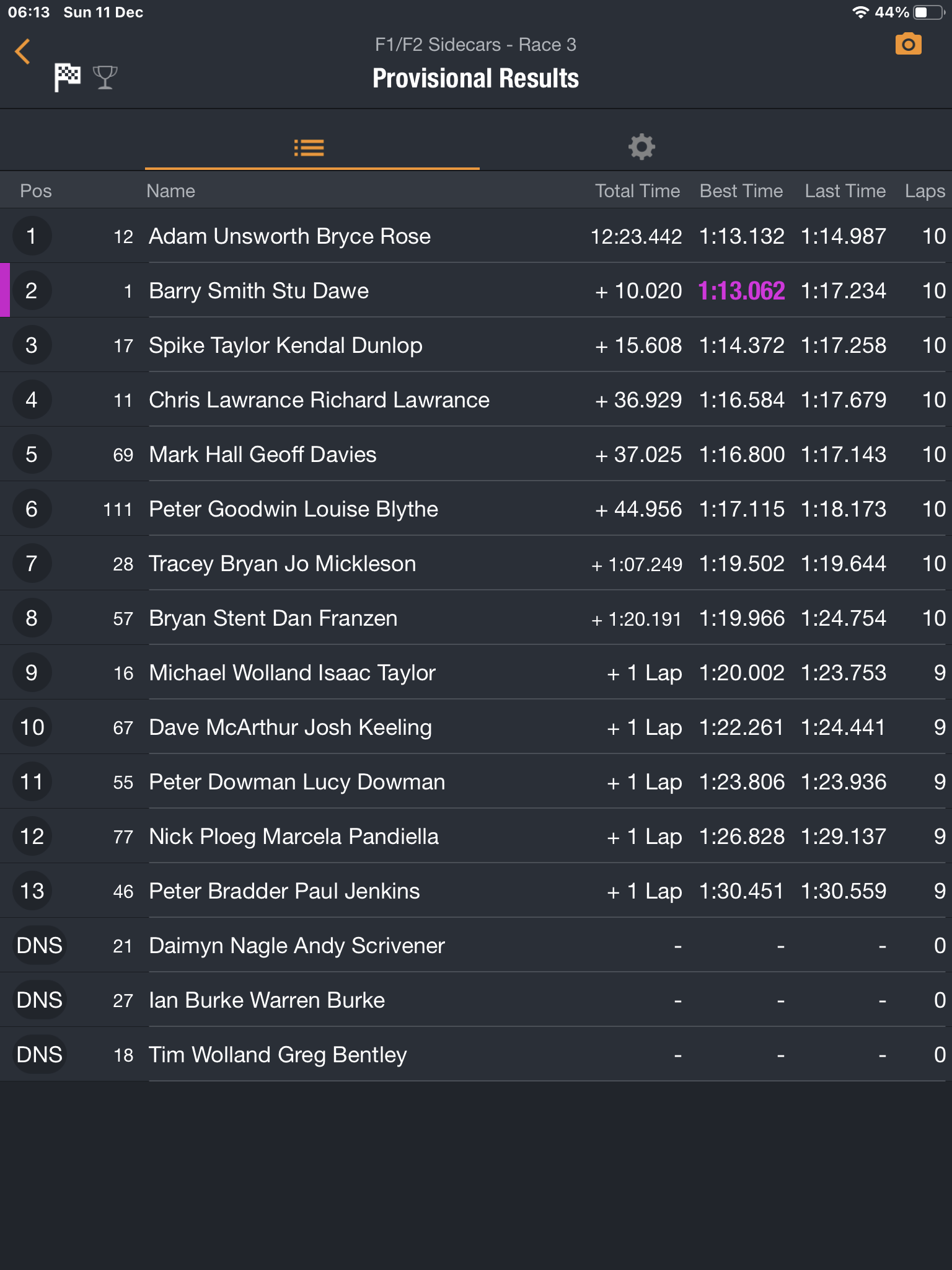Open Adam Unsworth Bryce Rose row
Screen dimensions: 952x1270
(x=289, y=236)
